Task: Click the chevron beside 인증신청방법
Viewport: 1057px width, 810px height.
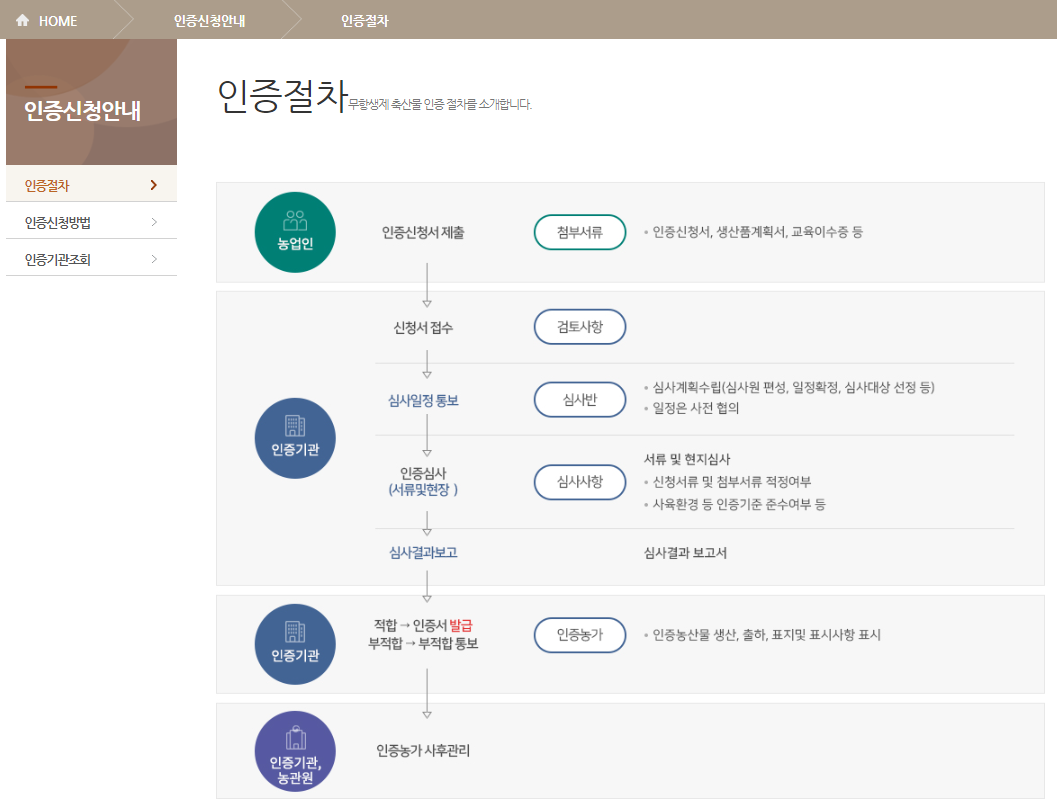Action: pos(154,222)
